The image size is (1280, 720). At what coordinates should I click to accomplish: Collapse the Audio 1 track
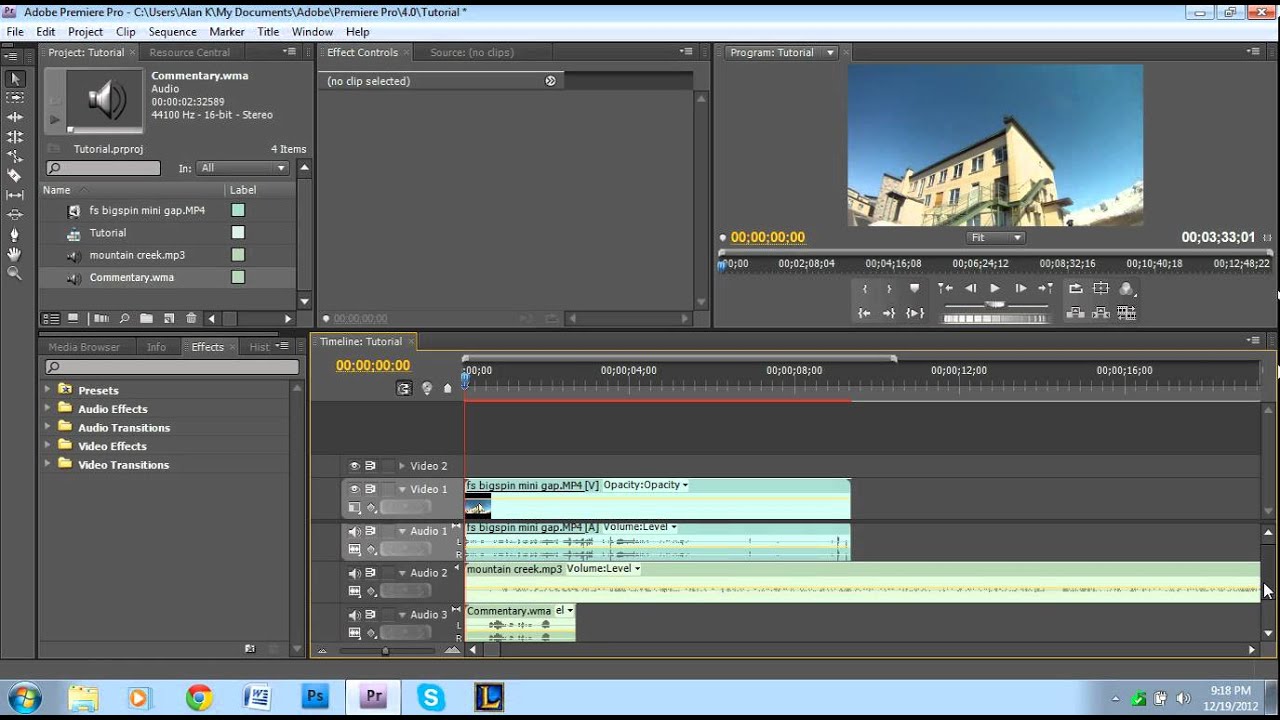pyautogui.click(x=402, y=531)
